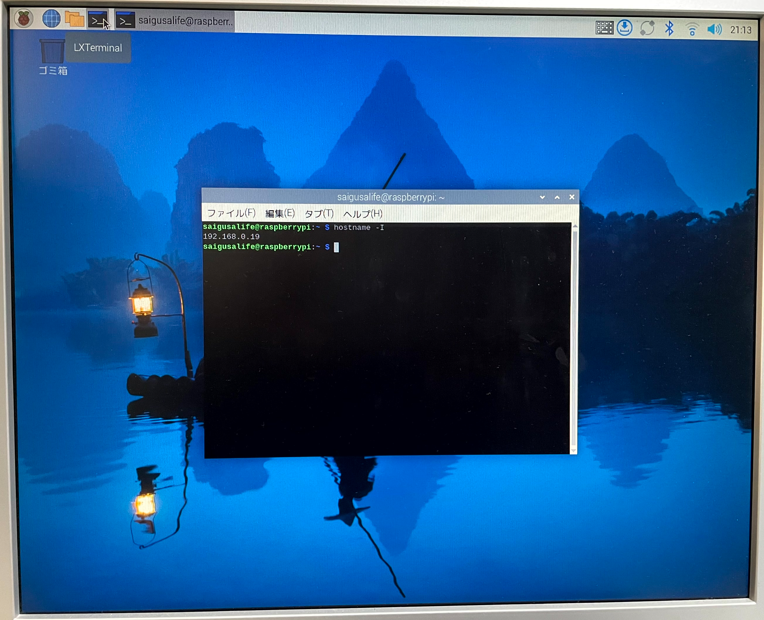Open the Wi-Fi network icon
This screenshot has height=620, width=764.
pyautogui.click(x=692, y=29)
